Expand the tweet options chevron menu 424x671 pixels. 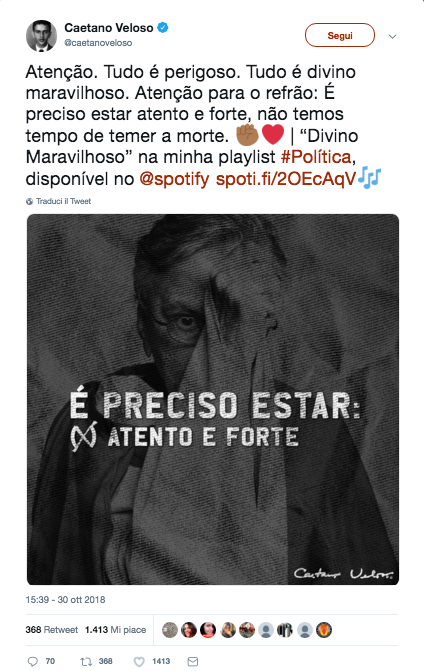[x=392, y=36]
